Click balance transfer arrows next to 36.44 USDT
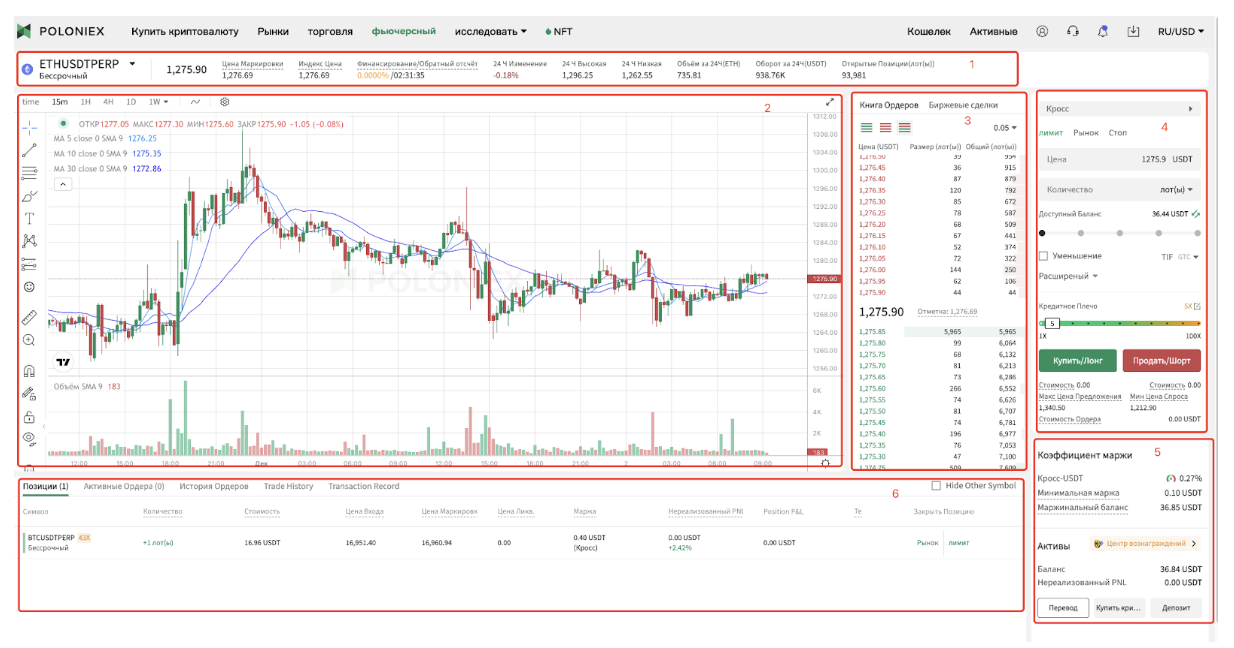 pos(1197,214)
